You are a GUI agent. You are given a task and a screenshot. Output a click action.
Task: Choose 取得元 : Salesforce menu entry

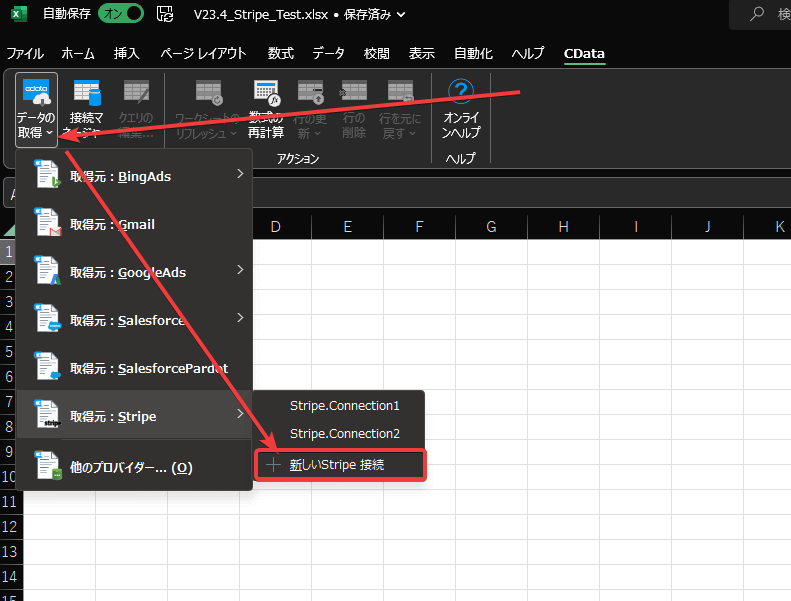click(x=134, y=320)
